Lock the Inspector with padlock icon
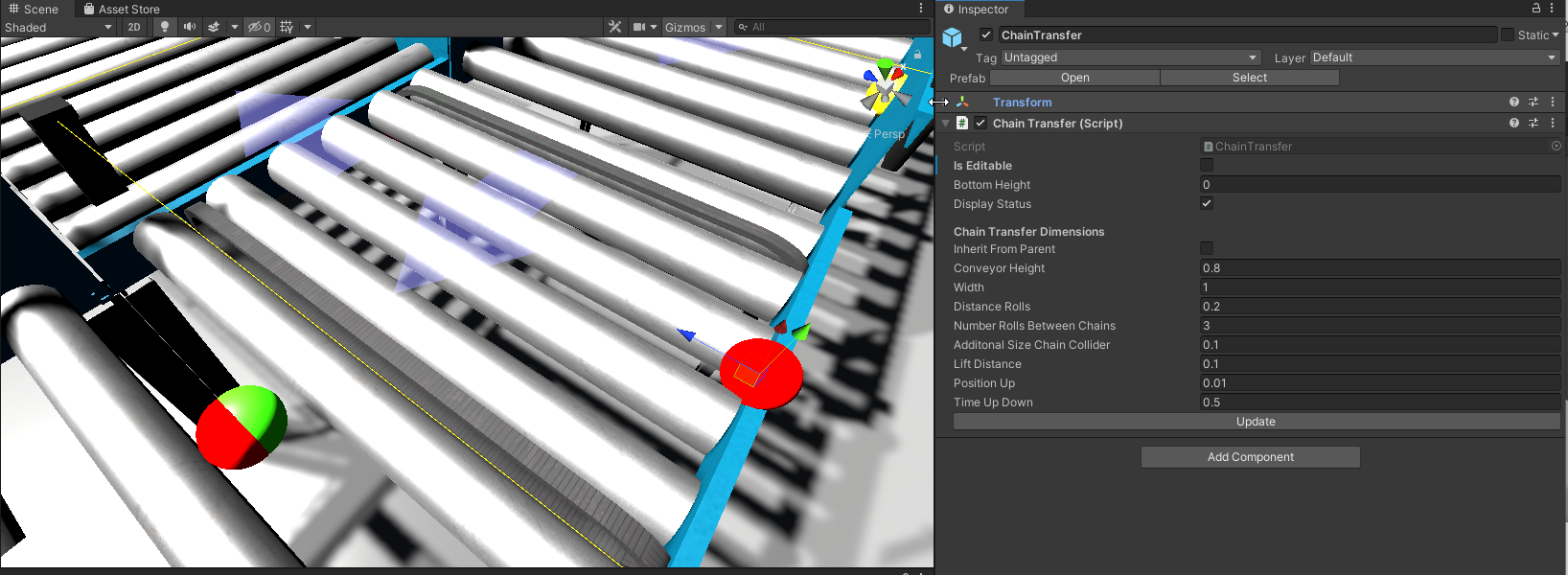Image resolution: width=1568 pixels, height=575 pixels. tap(1535, 8)
